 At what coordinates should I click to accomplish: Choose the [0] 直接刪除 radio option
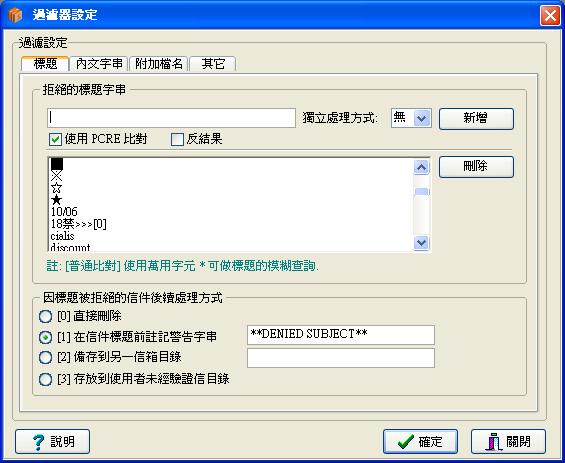[45, 316]
